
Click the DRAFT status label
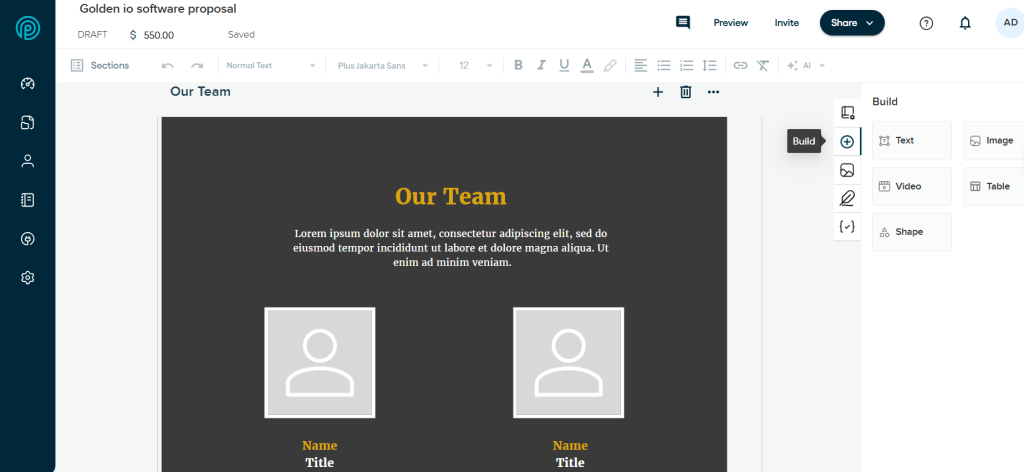(92, 35)
